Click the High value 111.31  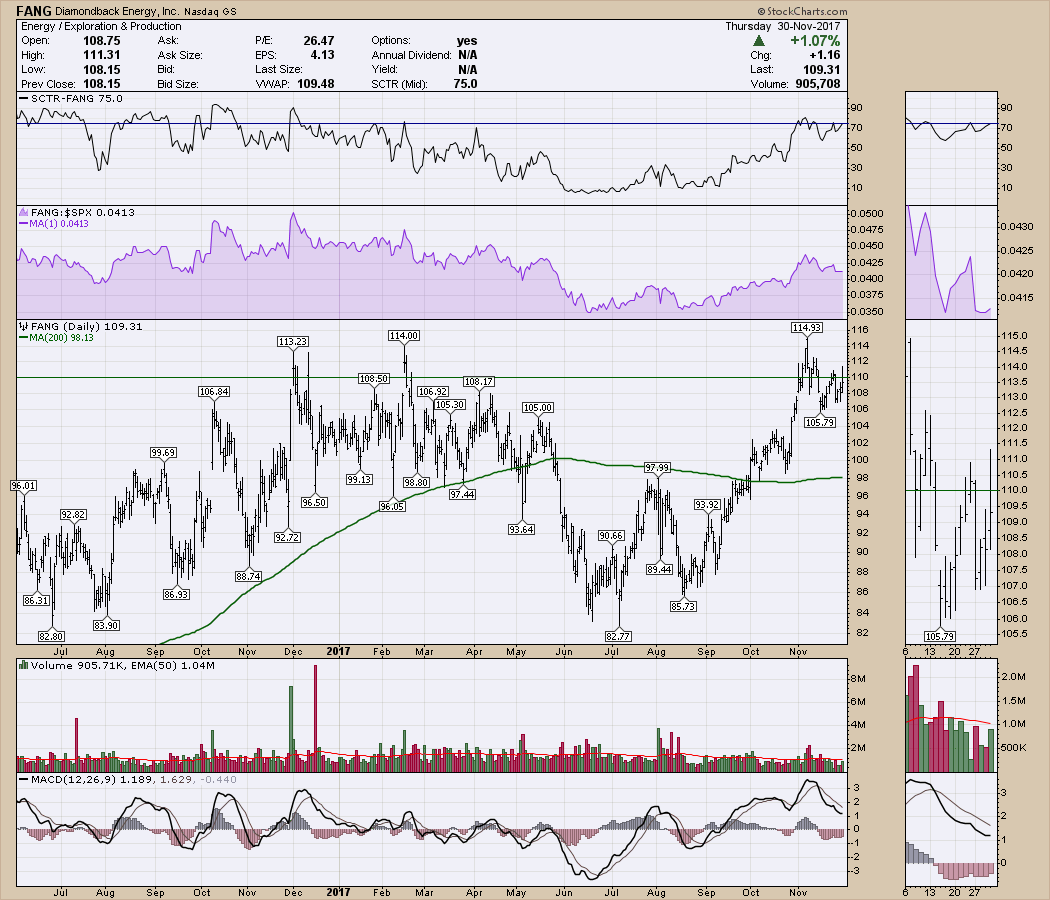coord(102,55)
